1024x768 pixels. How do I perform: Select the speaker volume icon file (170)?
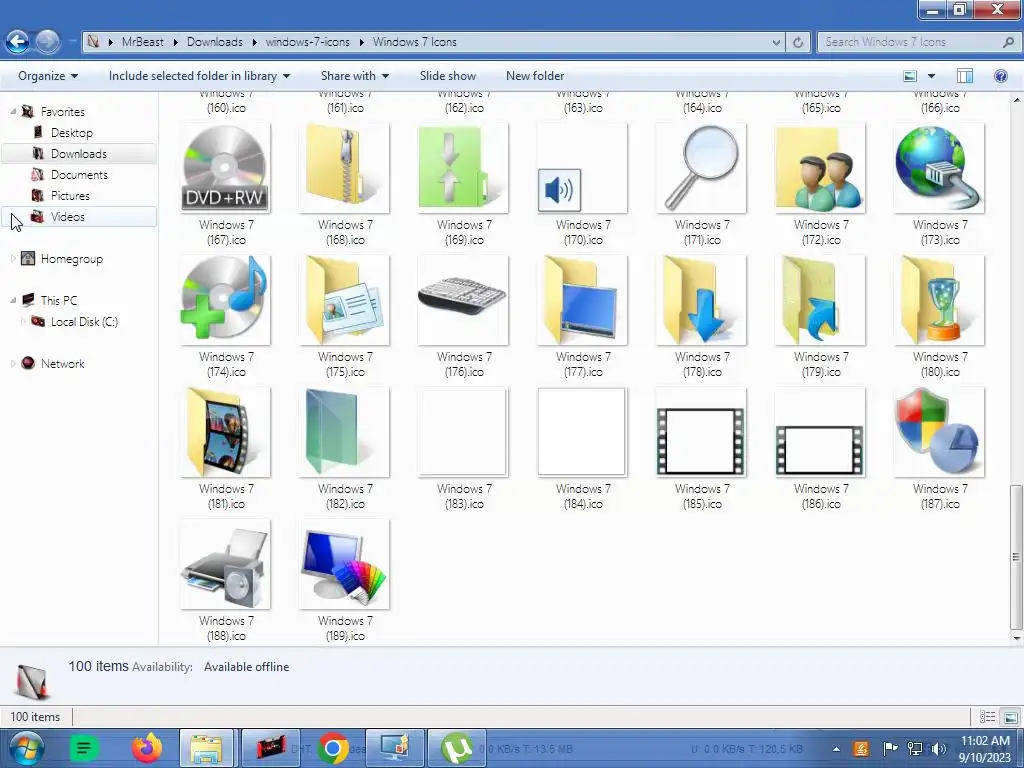click(x=583, y=168)
